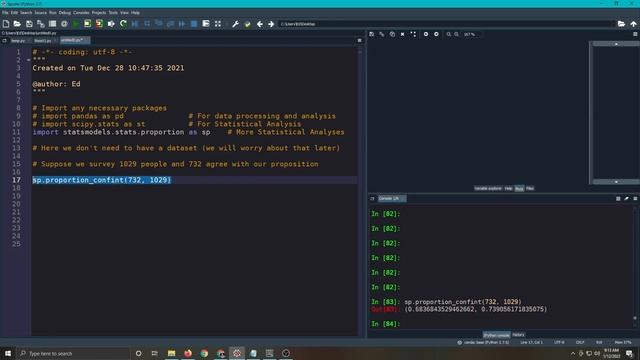Open the Projects menu

(99, 13)
